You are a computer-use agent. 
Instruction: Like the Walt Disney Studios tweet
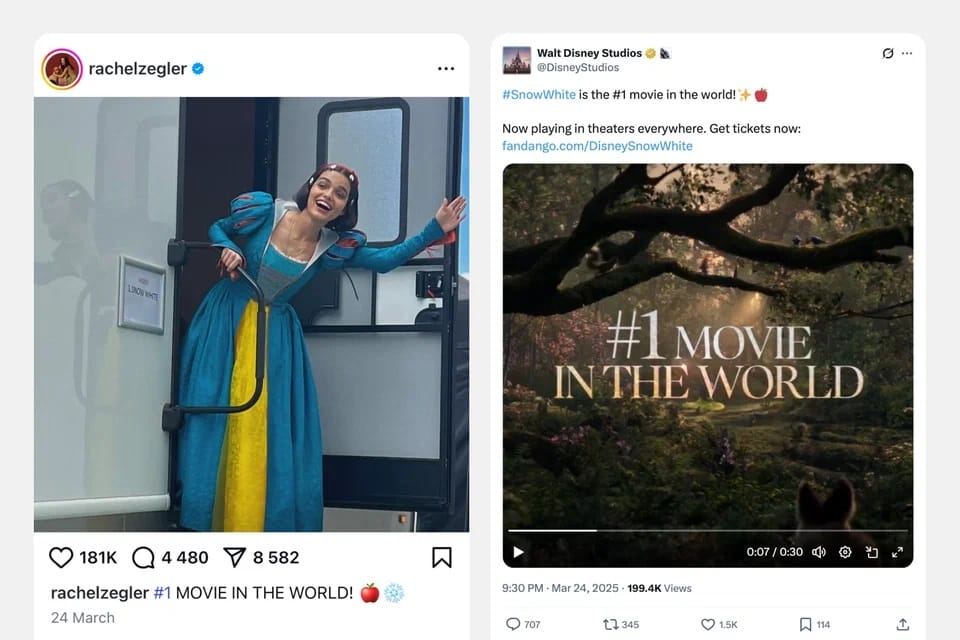coord(708,624)
